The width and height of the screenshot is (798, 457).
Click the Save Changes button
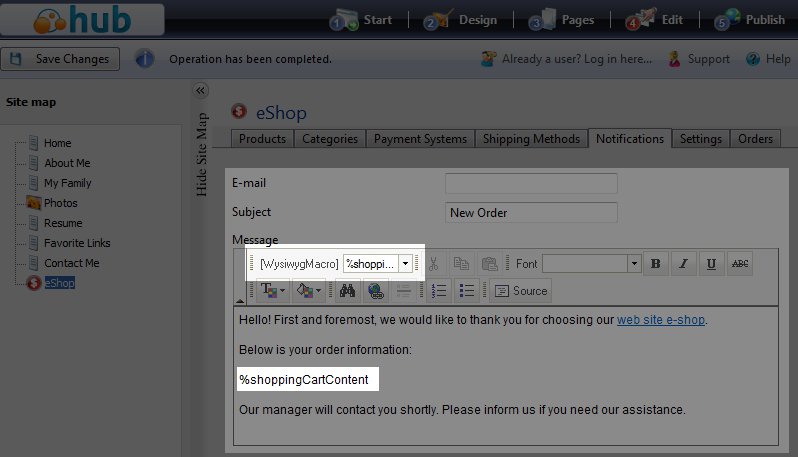pyautogui.click(x=61, y=59)
